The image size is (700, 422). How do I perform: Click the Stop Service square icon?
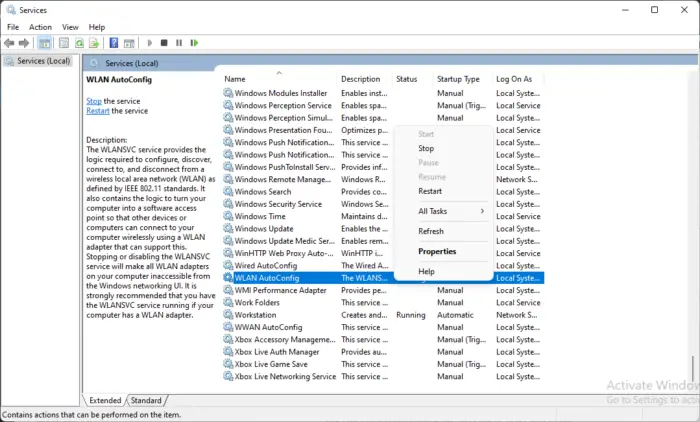click(164, 43)
